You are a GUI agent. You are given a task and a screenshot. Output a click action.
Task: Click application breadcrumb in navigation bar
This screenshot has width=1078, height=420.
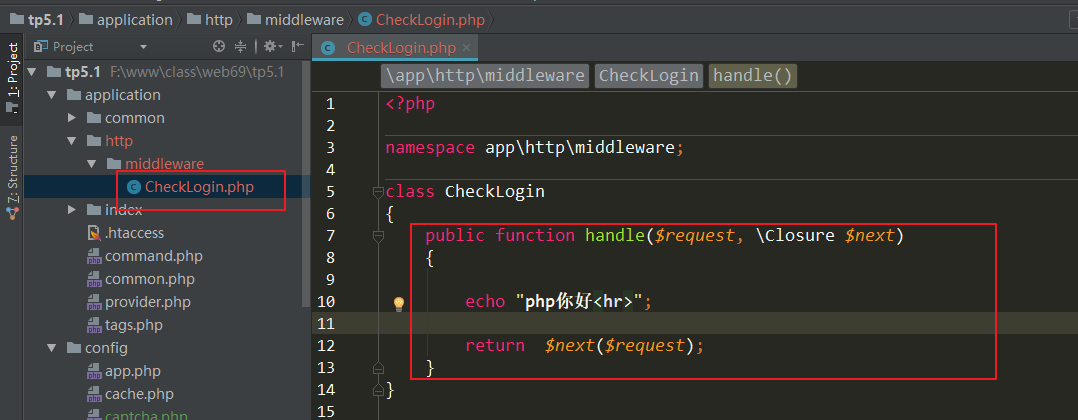pyautogui.click(x=126, y=20)
